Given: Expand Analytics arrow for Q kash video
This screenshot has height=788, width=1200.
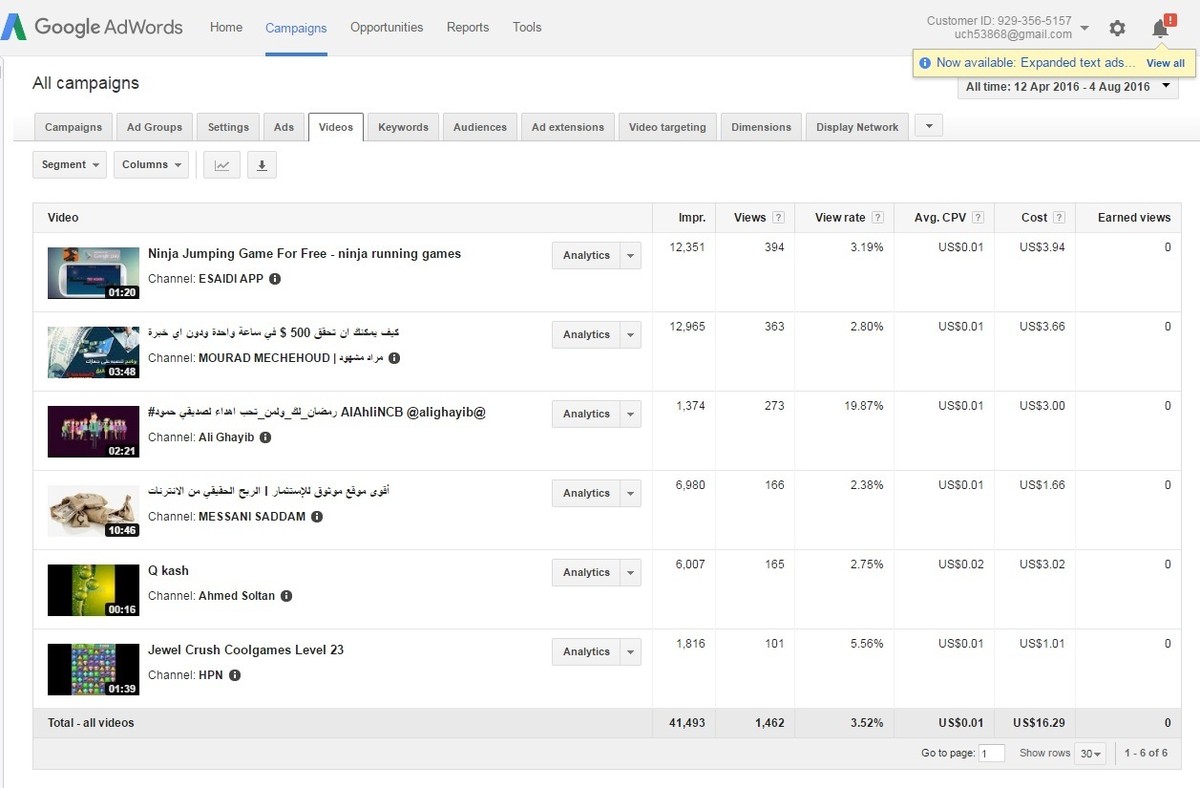Looking at the screenshot, I should point(630,573).
